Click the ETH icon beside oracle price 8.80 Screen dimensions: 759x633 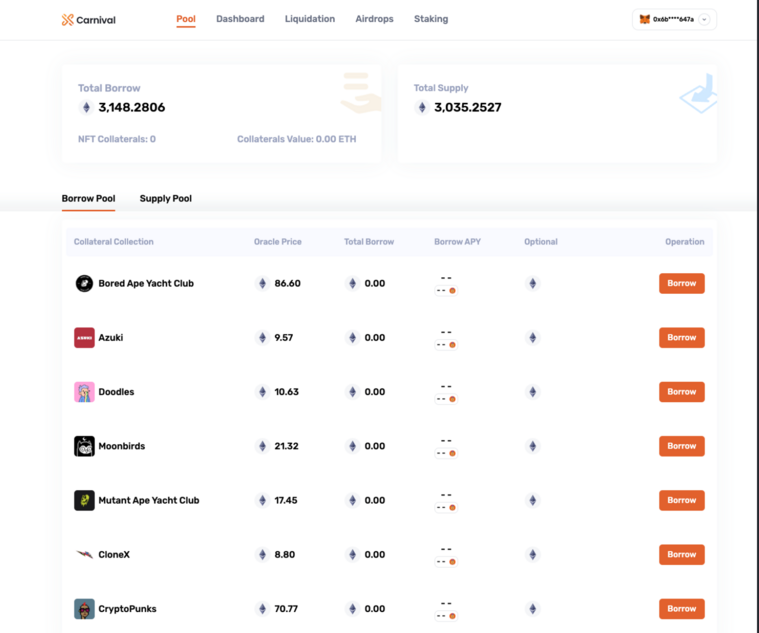pyautogui.click(x=262, y=554)
